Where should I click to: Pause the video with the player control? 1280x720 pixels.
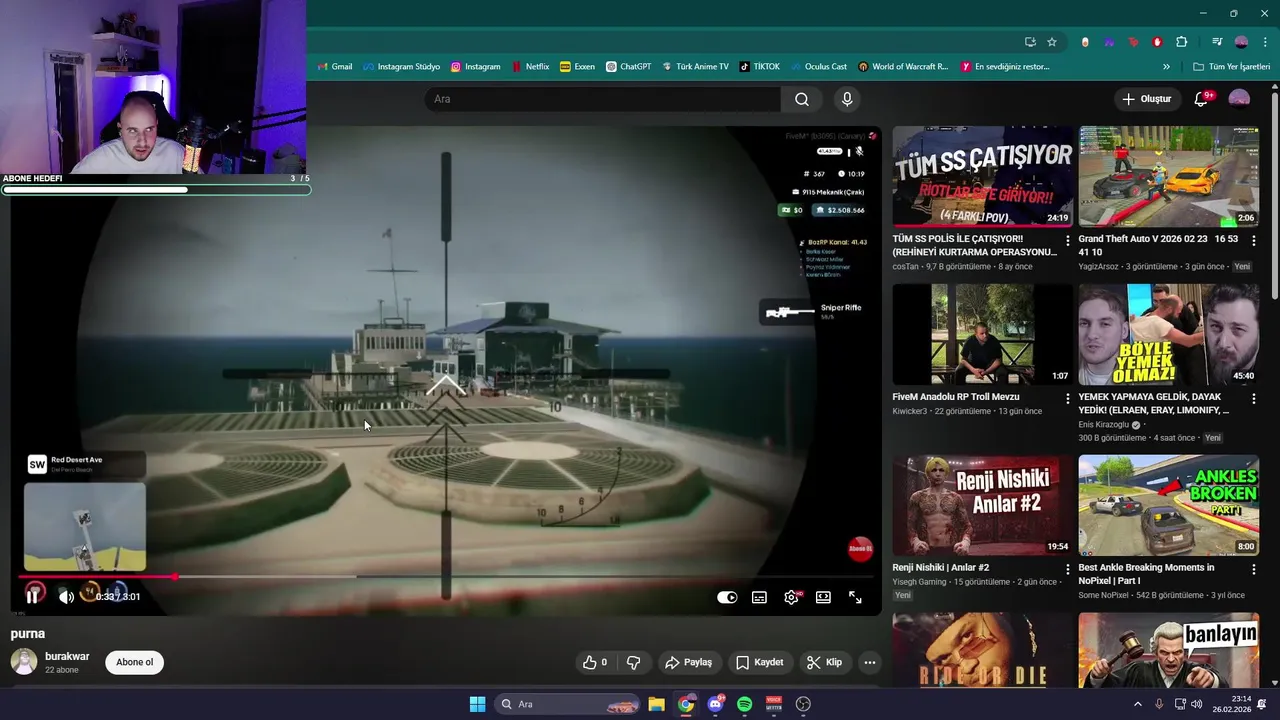pyautogui.click(x=33, y=597)
